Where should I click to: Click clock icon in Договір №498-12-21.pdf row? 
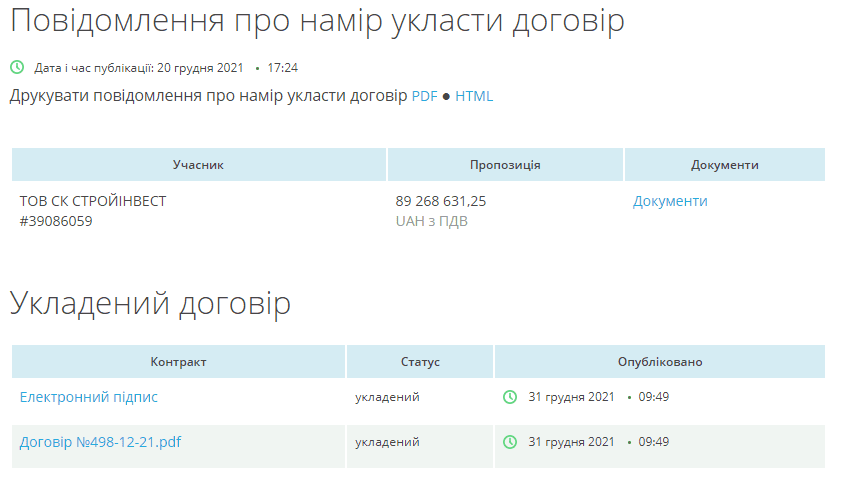tap(510, 442)
